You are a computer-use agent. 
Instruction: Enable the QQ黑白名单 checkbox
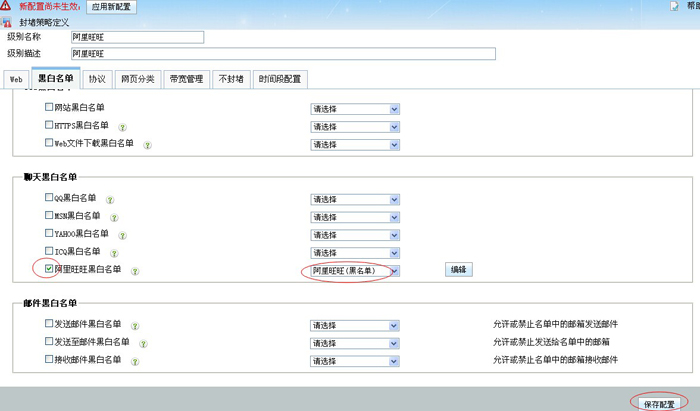pos(49,198)
